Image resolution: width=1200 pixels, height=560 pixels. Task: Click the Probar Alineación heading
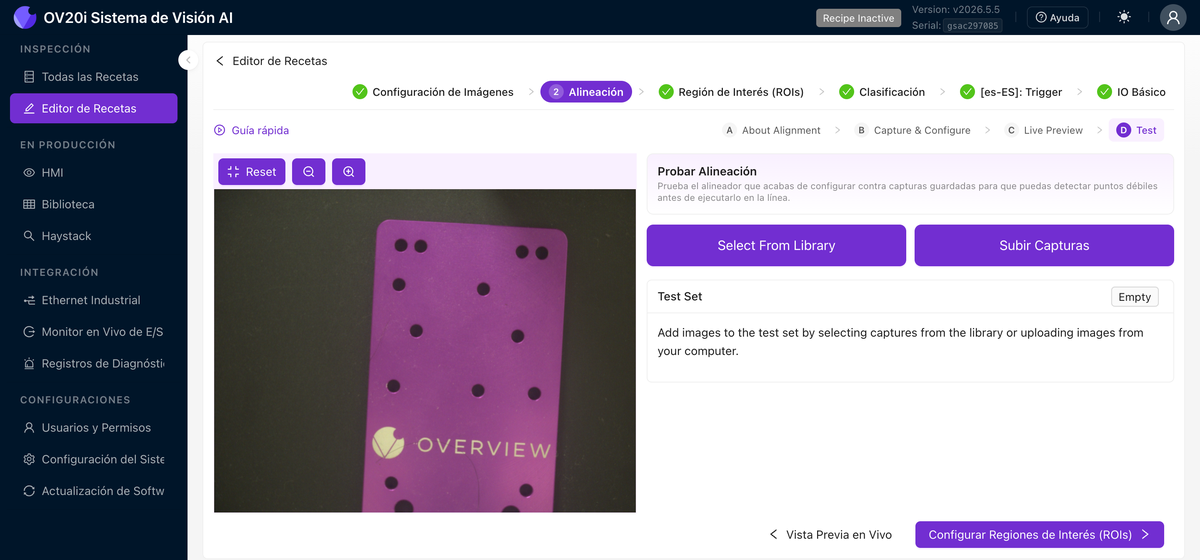click(x=707, y=171)
